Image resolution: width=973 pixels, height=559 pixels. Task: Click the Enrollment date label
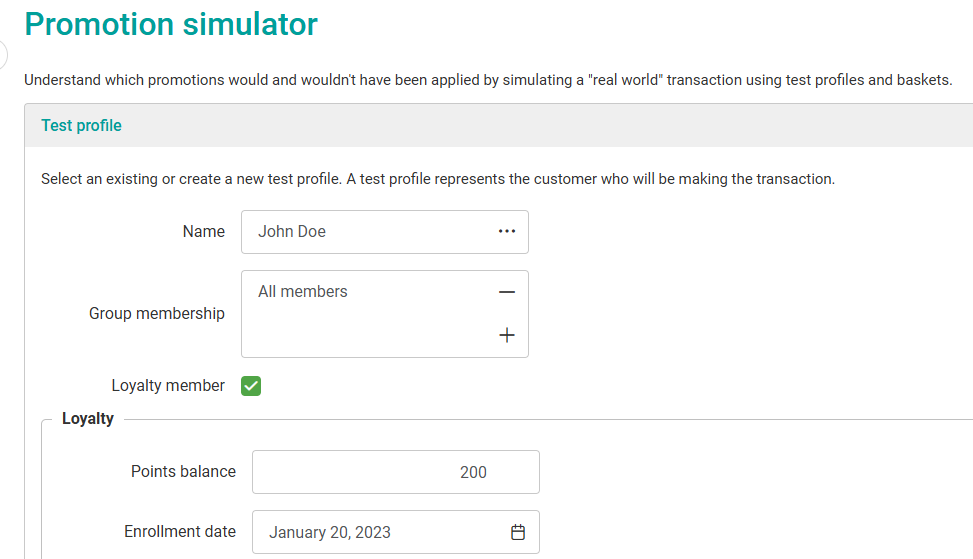pyautogui.click(x=180, y=532)
